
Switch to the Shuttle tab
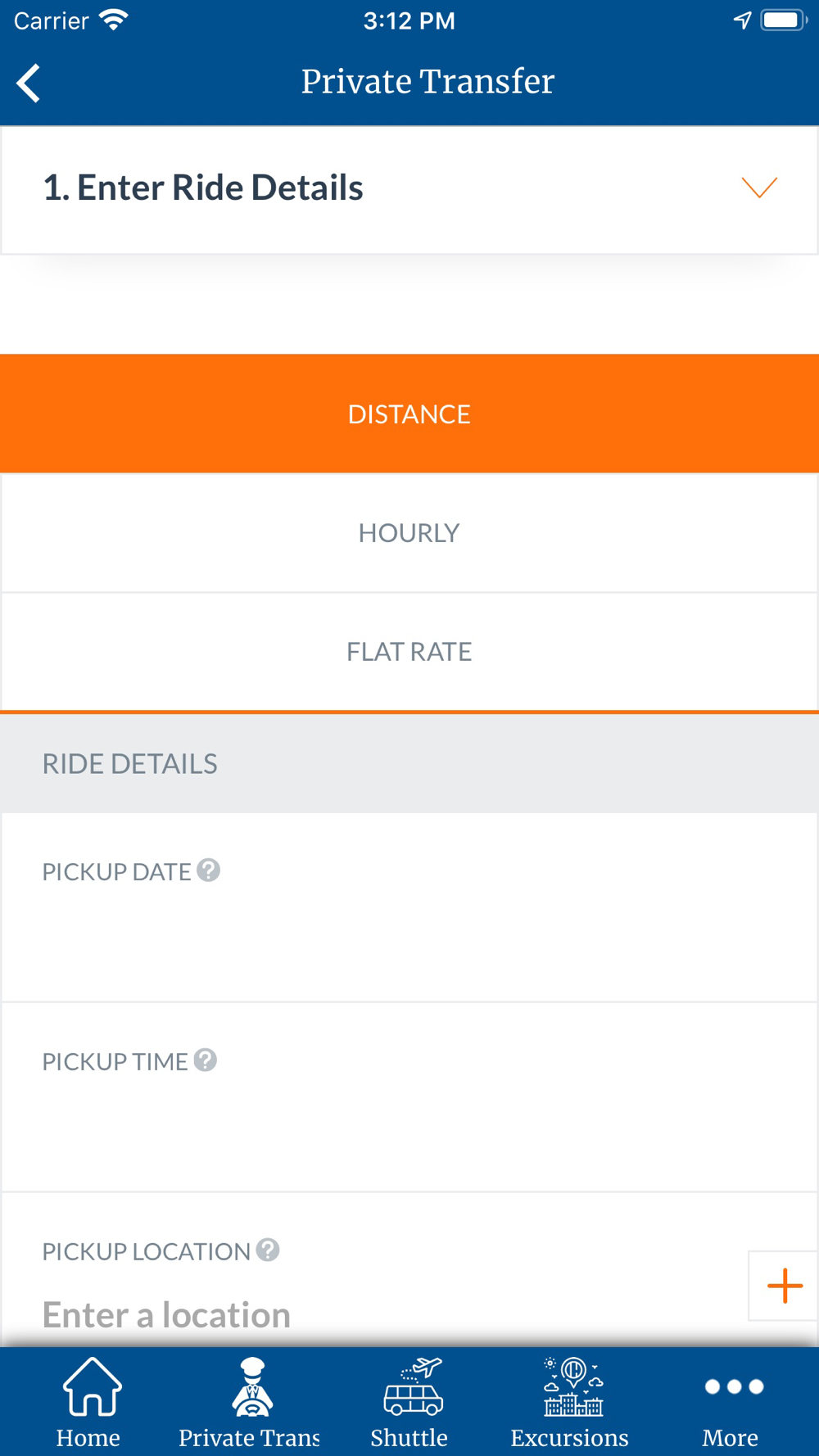click(409, 1402)
